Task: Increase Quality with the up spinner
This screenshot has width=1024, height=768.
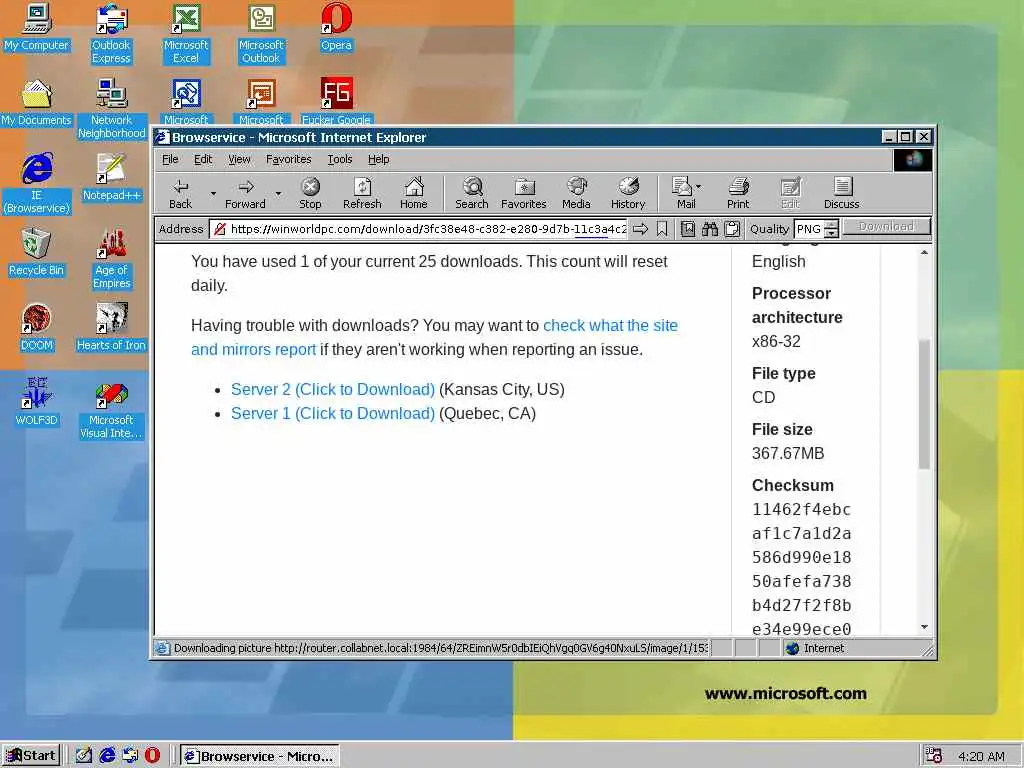Action: coord(831,225)
